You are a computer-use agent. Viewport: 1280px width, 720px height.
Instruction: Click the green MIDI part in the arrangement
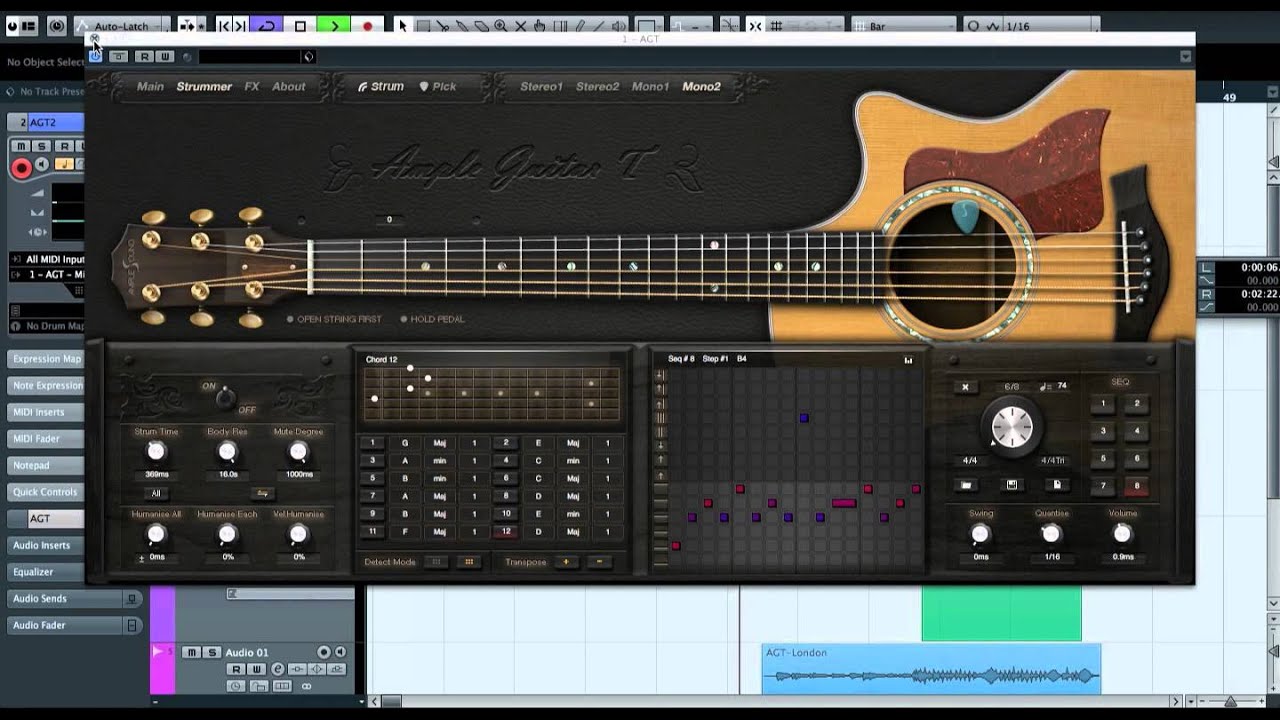tap(1001, 613)
